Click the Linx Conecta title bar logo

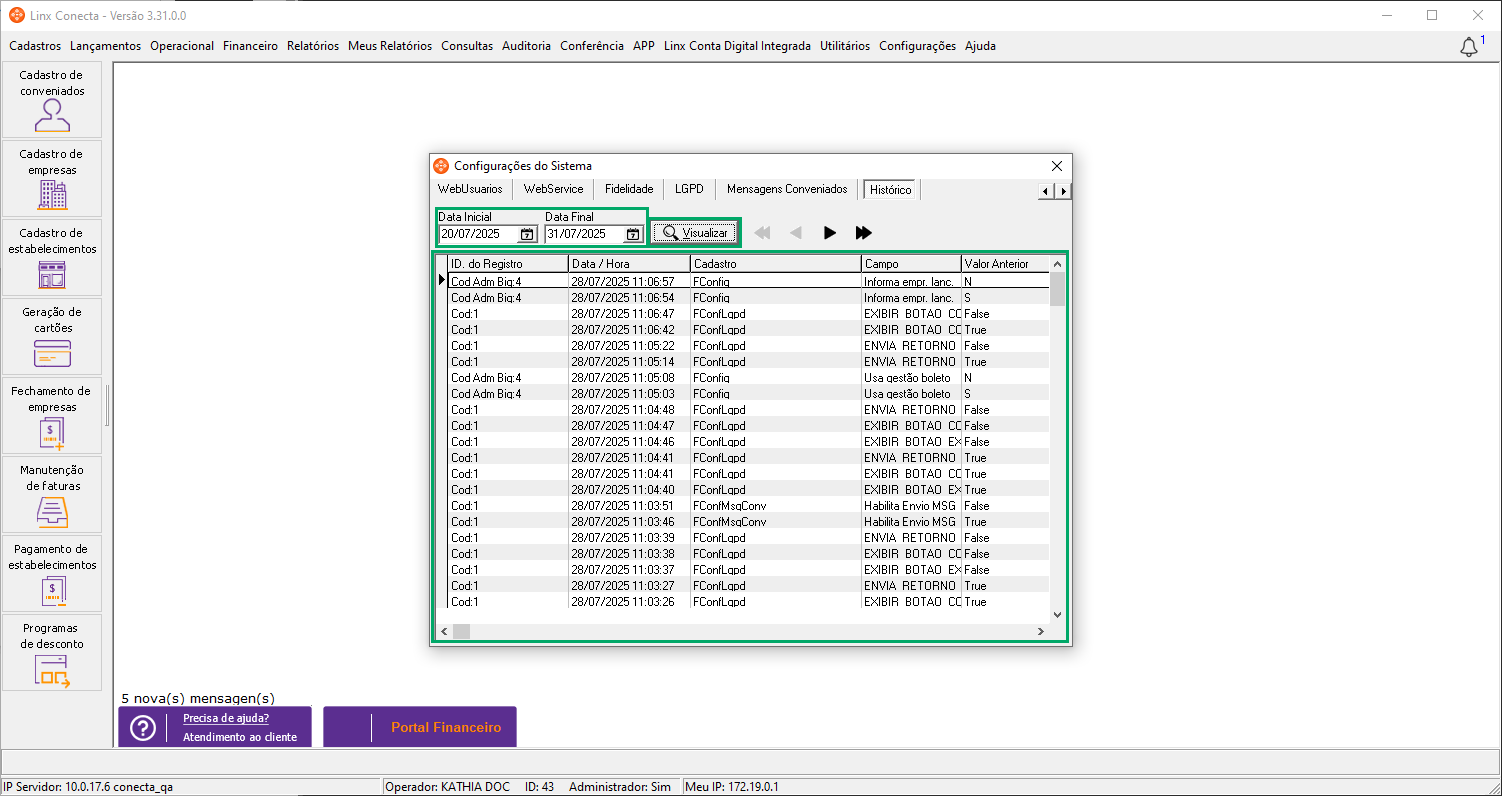[17, 16]
